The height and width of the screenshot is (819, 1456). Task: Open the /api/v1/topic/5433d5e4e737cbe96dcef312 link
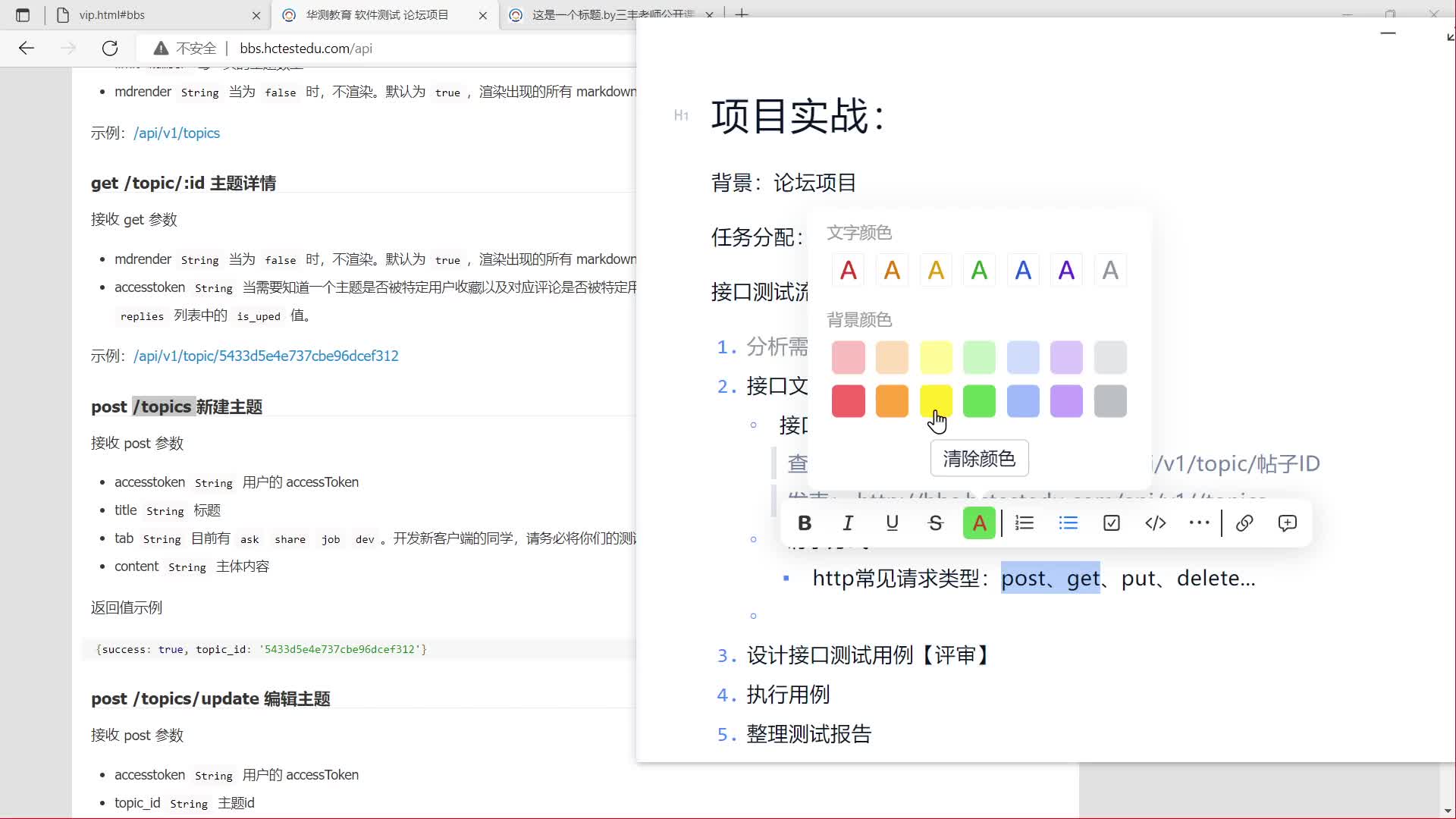[266, 356]
